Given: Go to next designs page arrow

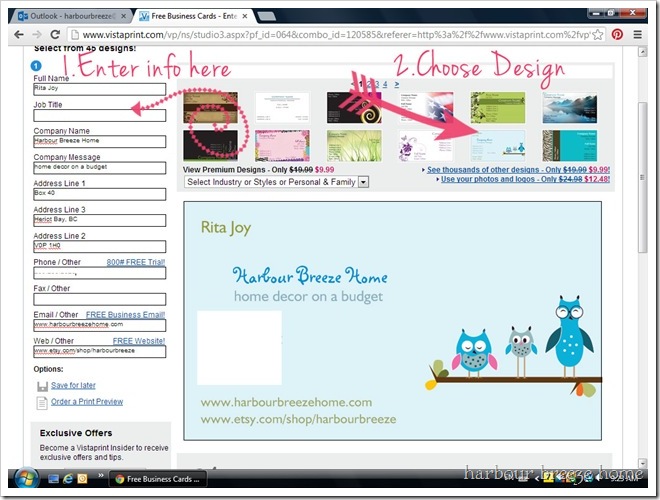Looking at the screenshot, I should [x=397, y=84].
